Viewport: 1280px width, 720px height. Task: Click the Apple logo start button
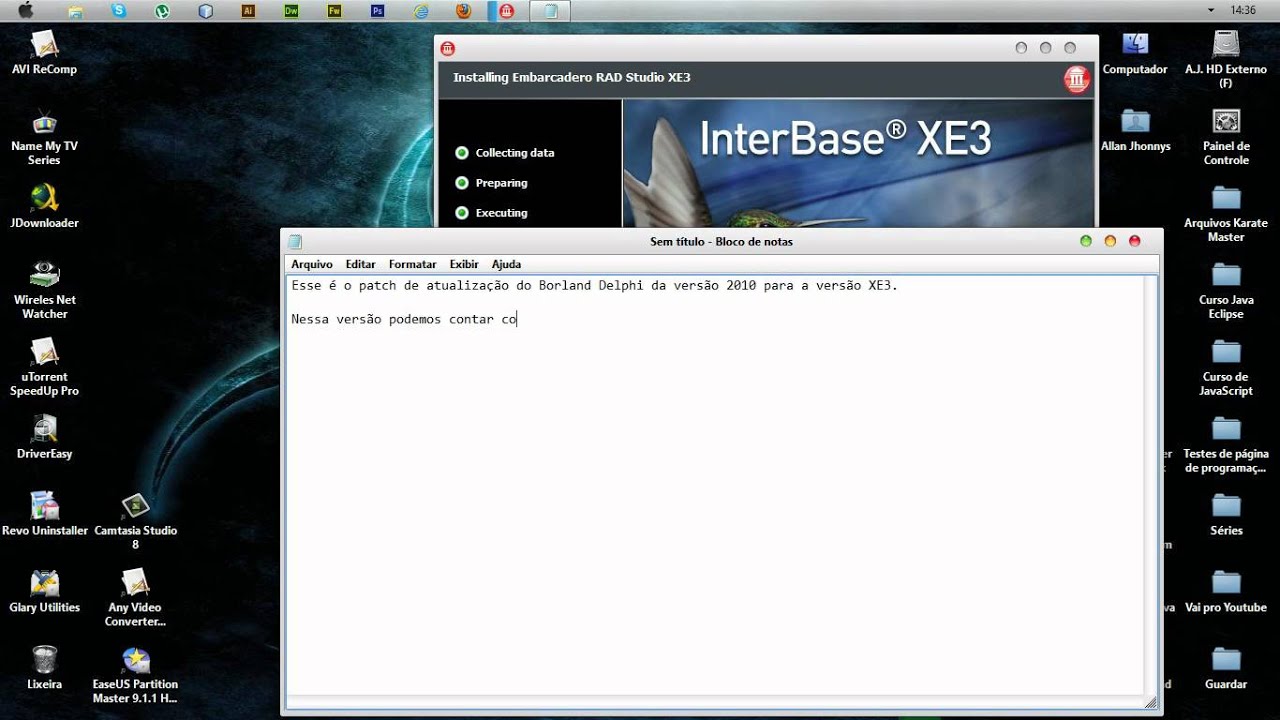click(x=27, y=11)
